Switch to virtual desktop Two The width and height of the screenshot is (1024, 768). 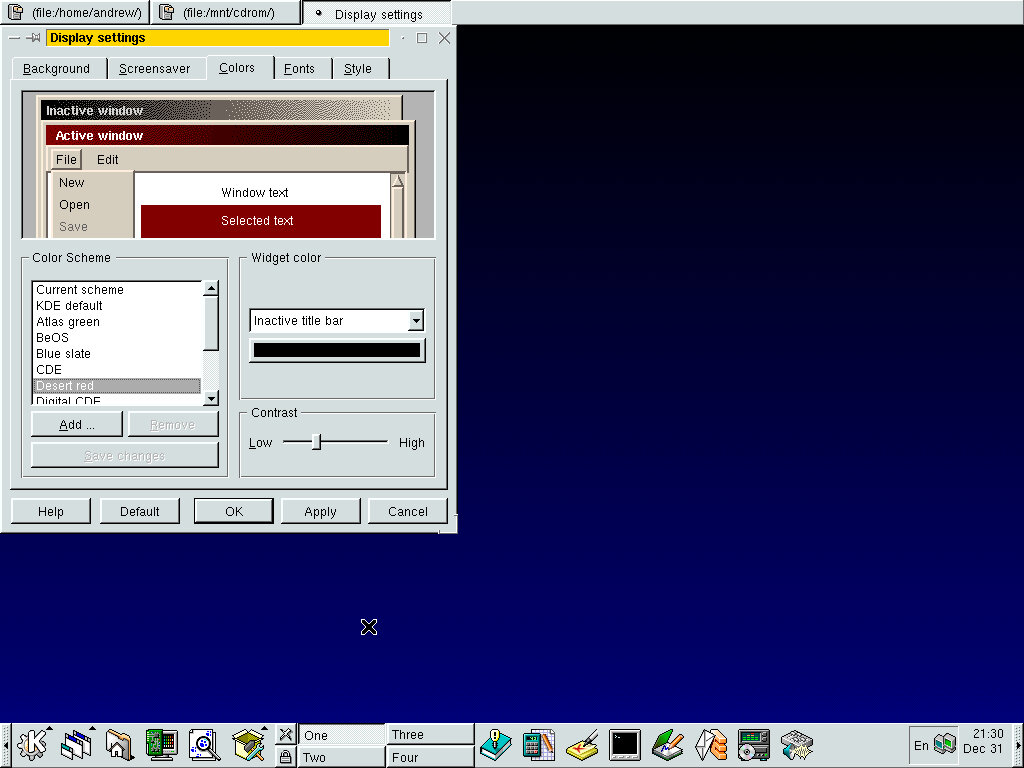[x=341, y=757]
